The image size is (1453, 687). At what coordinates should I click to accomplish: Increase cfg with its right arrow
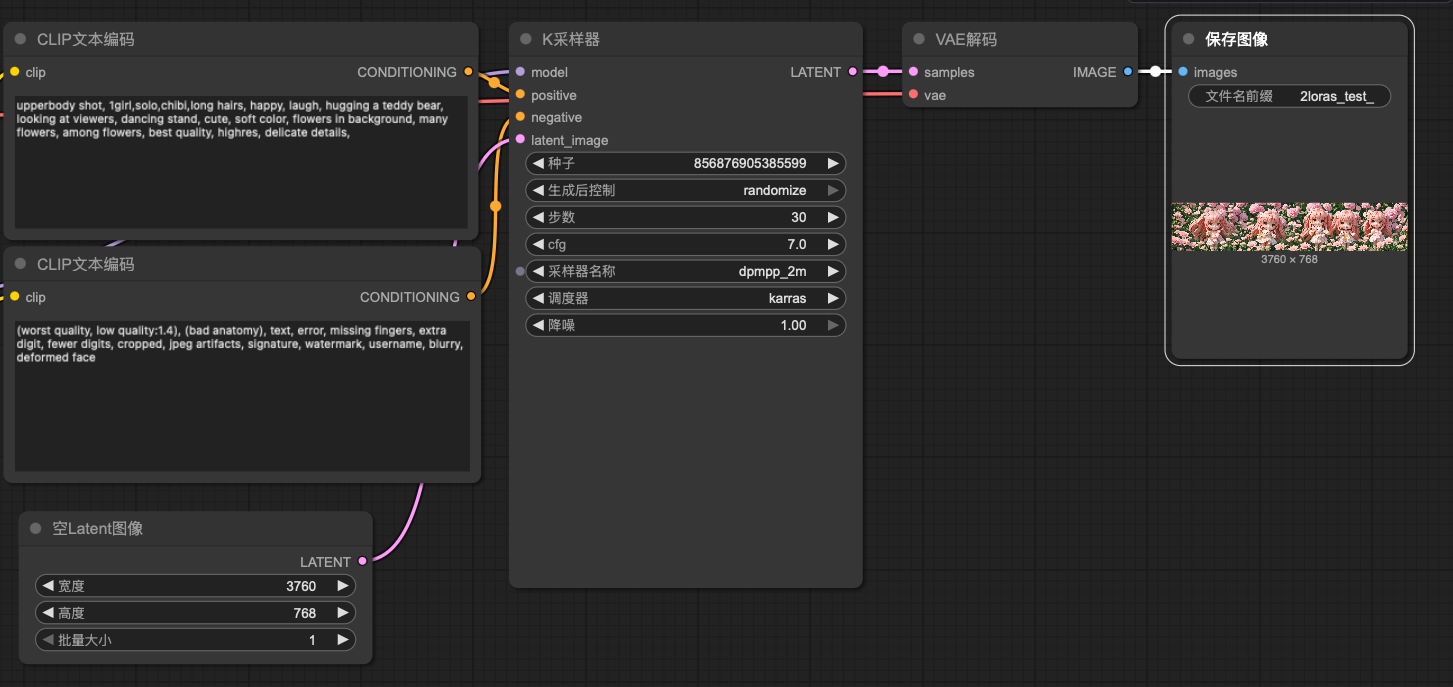(833, 244)
